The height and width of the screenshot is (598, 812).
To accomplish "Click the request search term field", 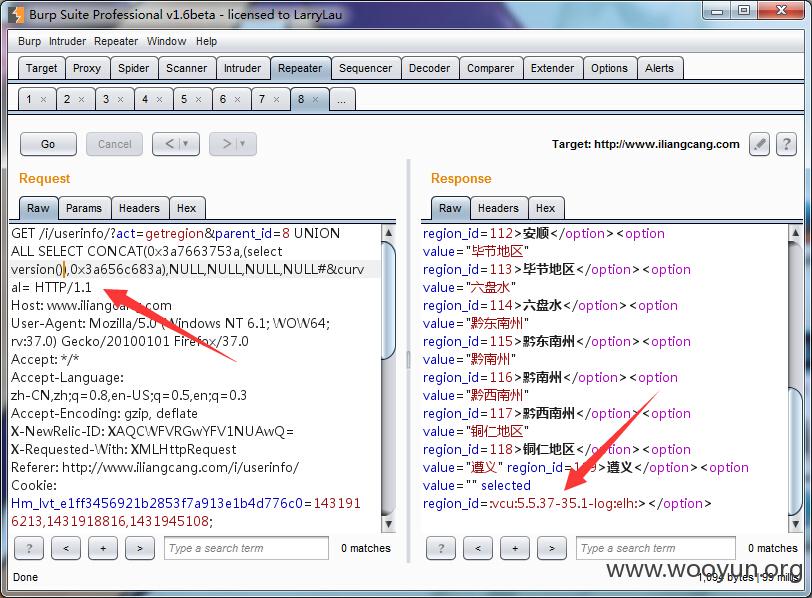I will pos(246,548).
